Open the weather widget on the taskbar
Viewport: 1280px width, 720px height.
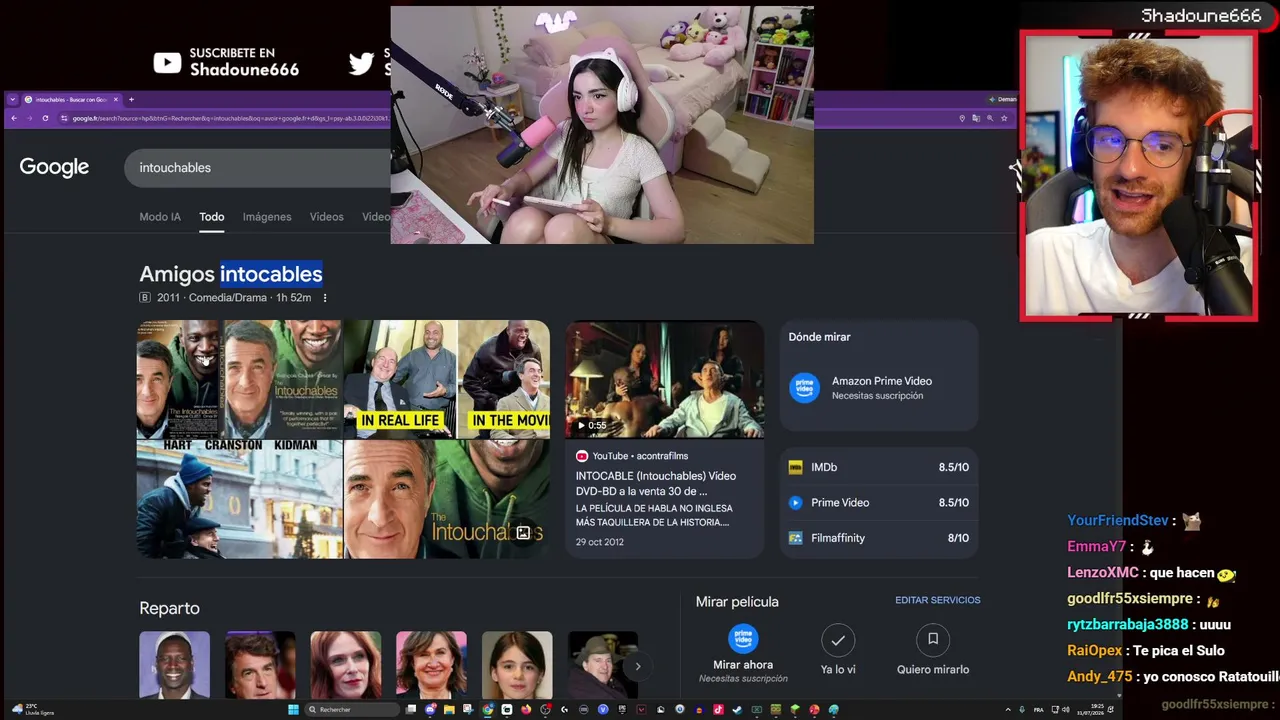coord(32,710)
